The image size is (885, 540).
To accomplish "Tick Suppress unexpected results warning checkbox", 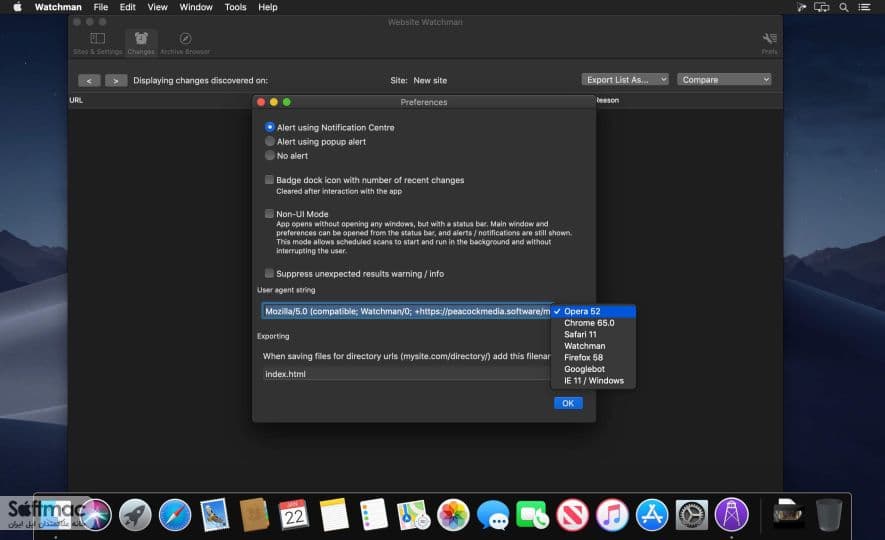I will (269, 273).
